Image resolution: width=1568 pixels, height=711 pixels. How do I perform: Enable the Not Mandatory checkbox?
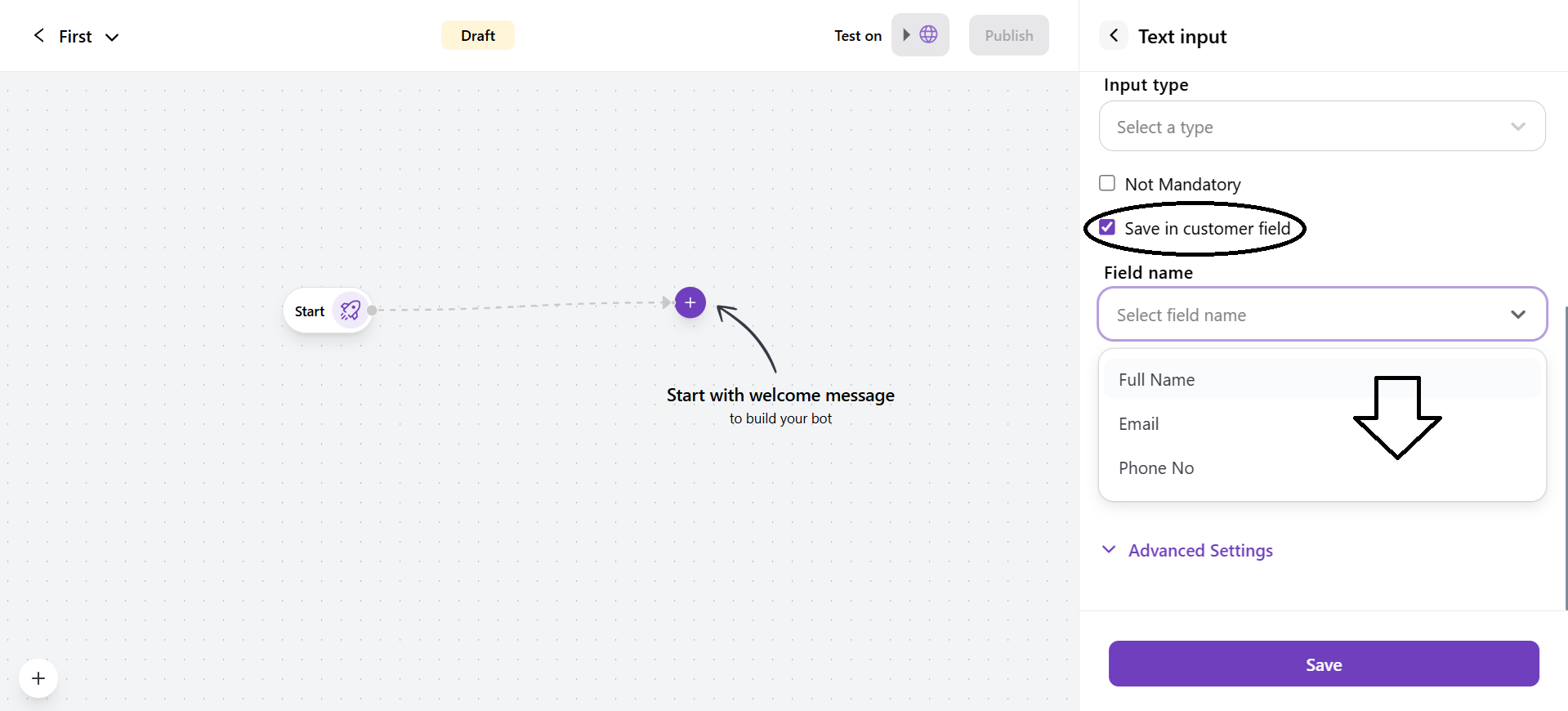click(1107, 183)
